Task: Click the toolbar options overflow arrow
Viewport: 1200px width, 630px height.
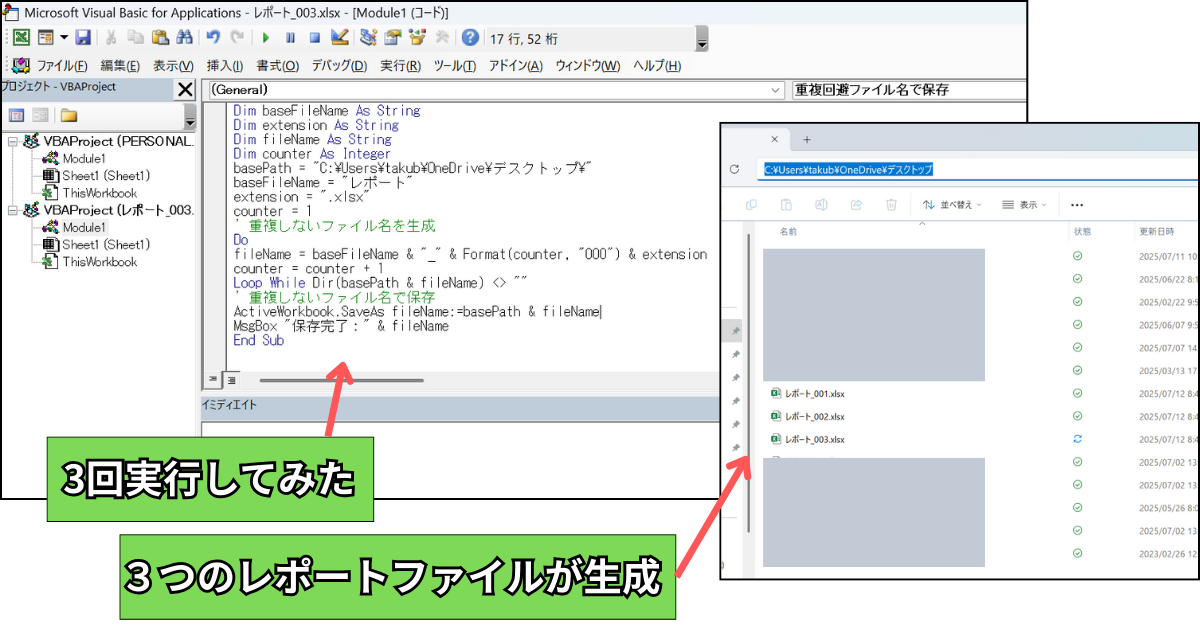Action: pos(702,39)
